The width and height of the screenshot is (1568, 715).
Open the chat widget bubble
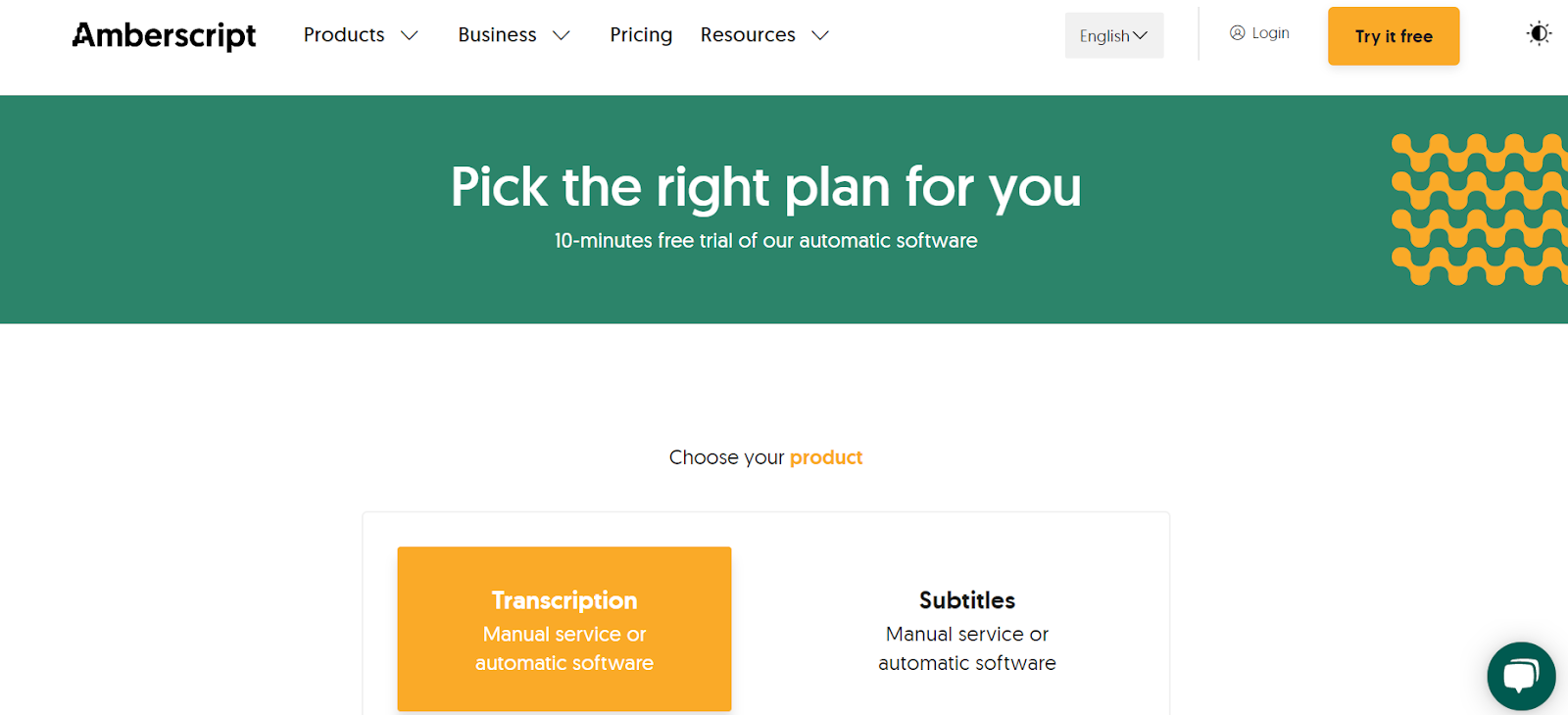[1520, 676]
